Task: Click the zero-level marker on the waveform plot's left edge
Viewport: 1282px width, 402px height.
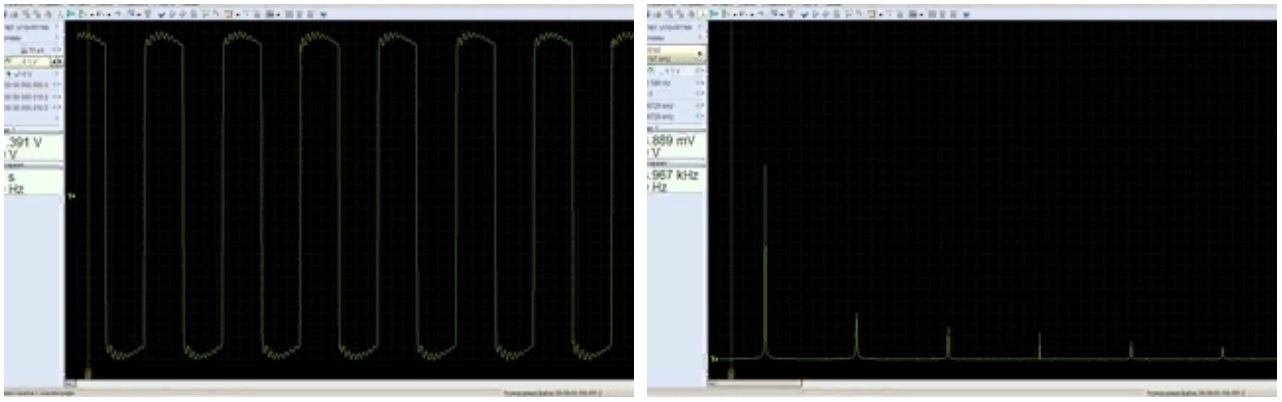Action: point(70,196)
